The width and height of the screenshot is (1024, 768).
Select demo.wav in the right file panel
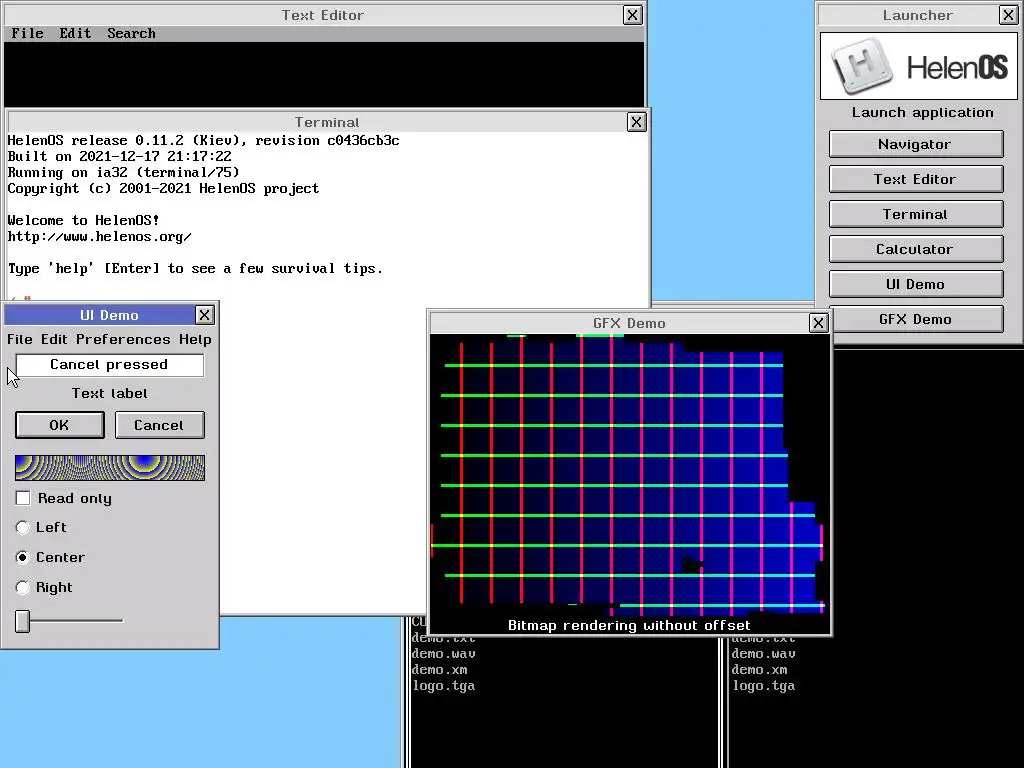(763, 654)
